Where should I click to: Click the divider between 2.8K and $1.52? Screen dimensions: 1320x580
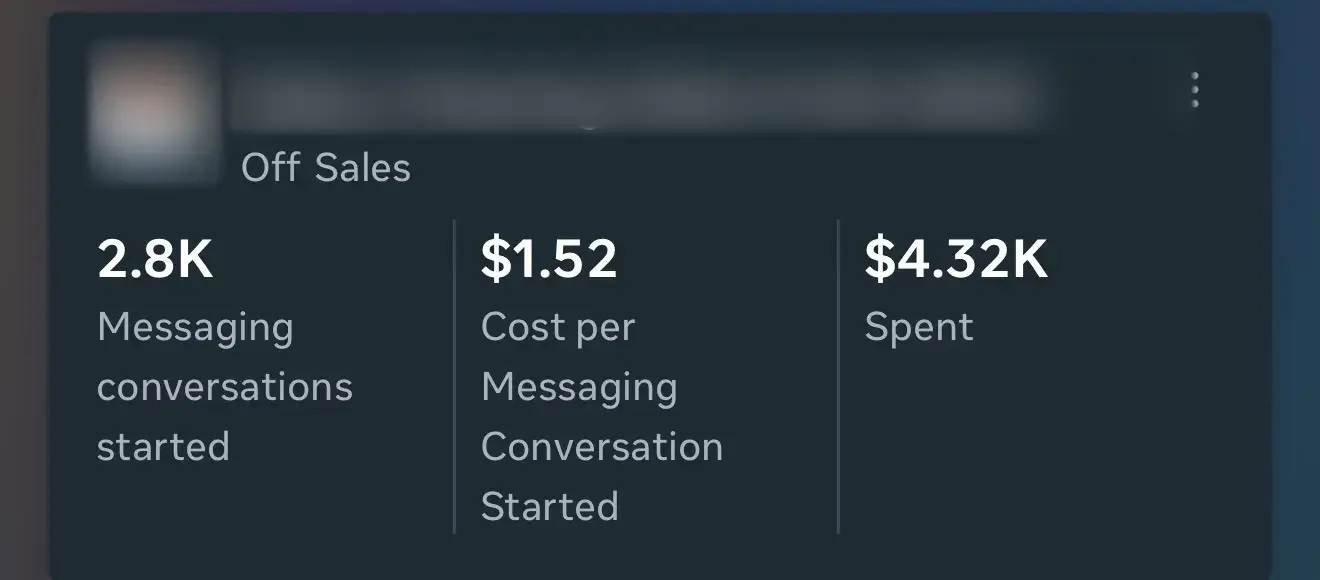[x=455, y=376]
